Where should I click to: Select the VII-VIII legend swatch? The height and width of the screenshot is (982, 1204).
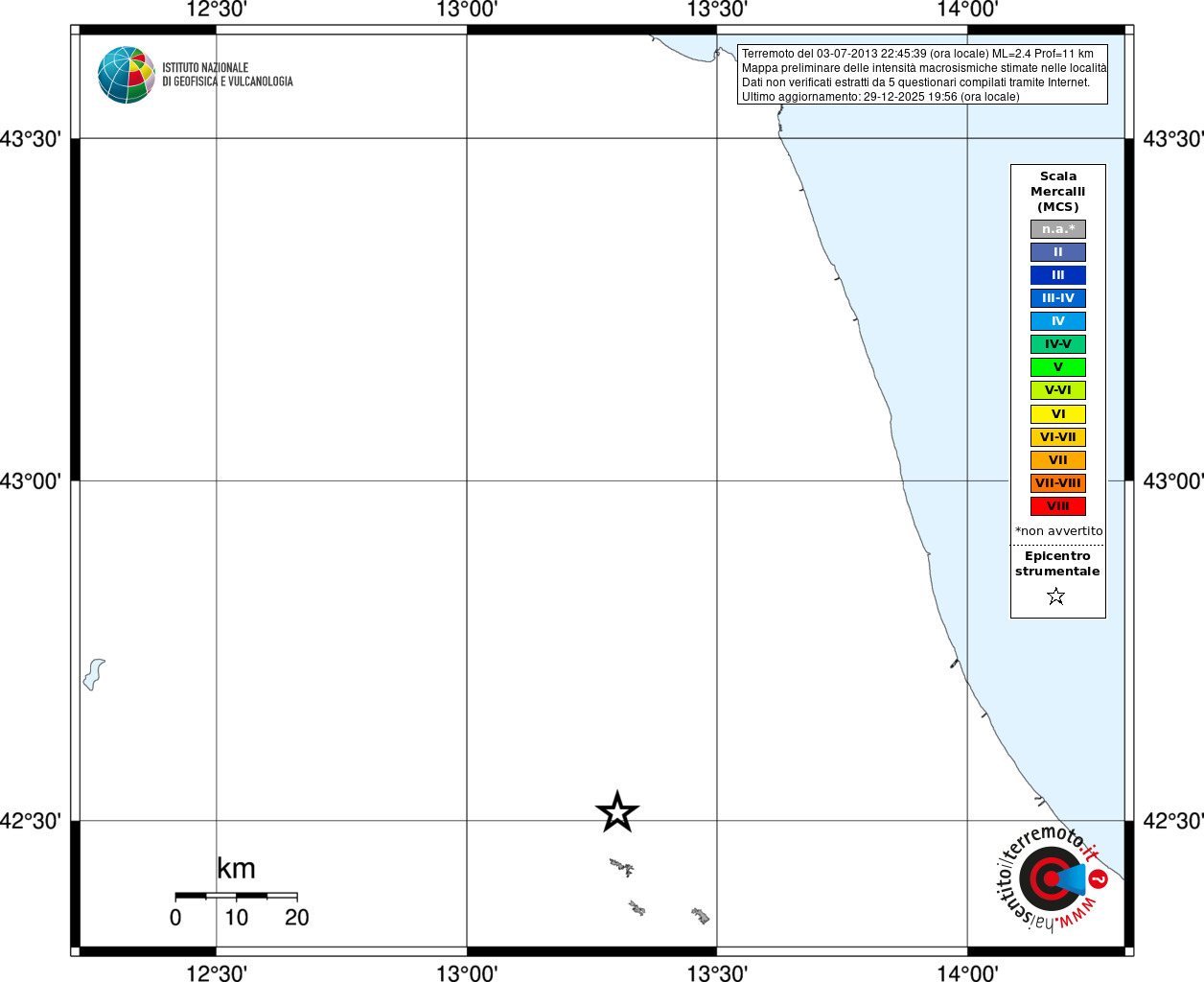1058,483
